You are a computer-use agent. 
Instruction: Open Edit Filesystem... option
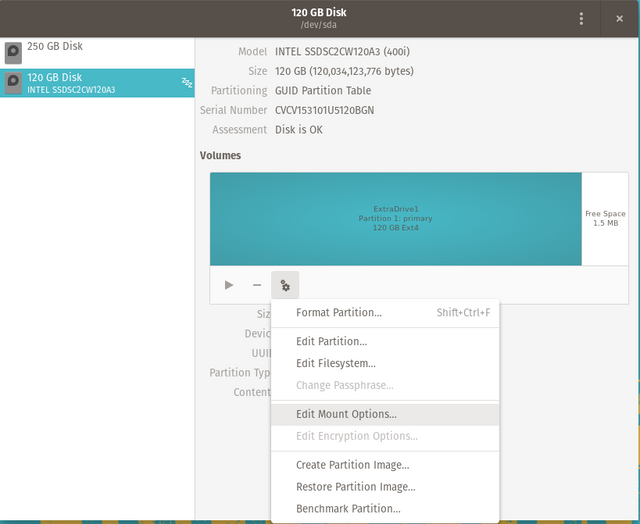pos(336,364)
